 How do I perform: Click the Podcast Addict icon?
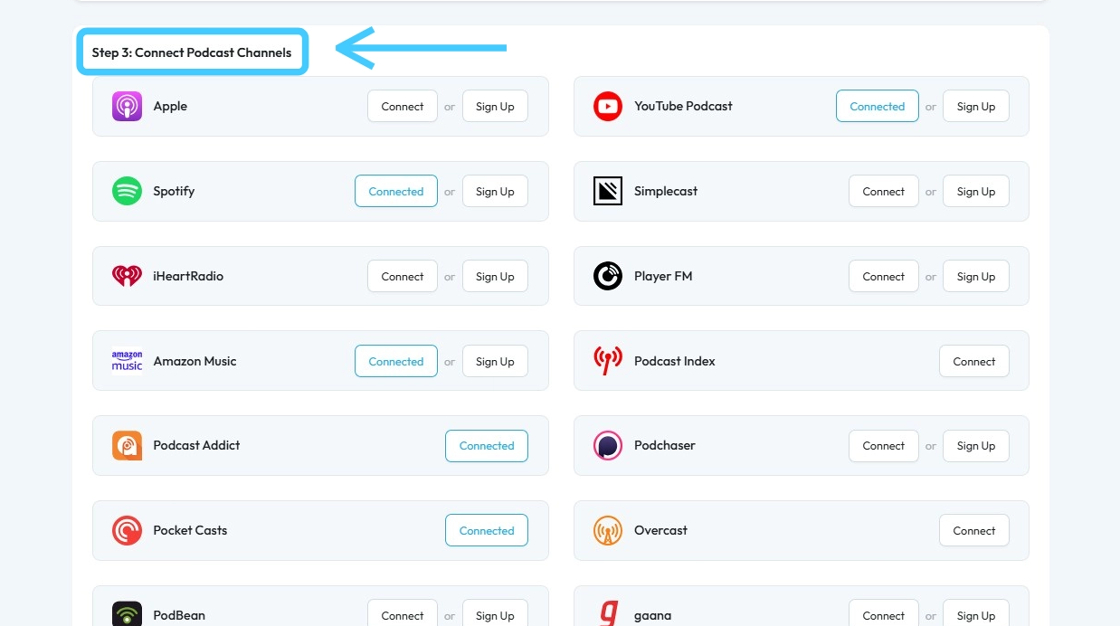[126, 445]
